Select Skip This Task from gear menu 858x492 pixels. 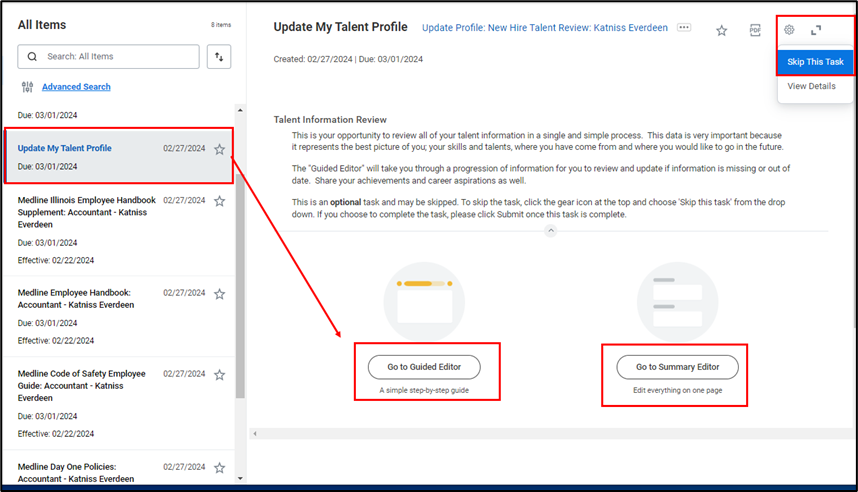point(815,62)
